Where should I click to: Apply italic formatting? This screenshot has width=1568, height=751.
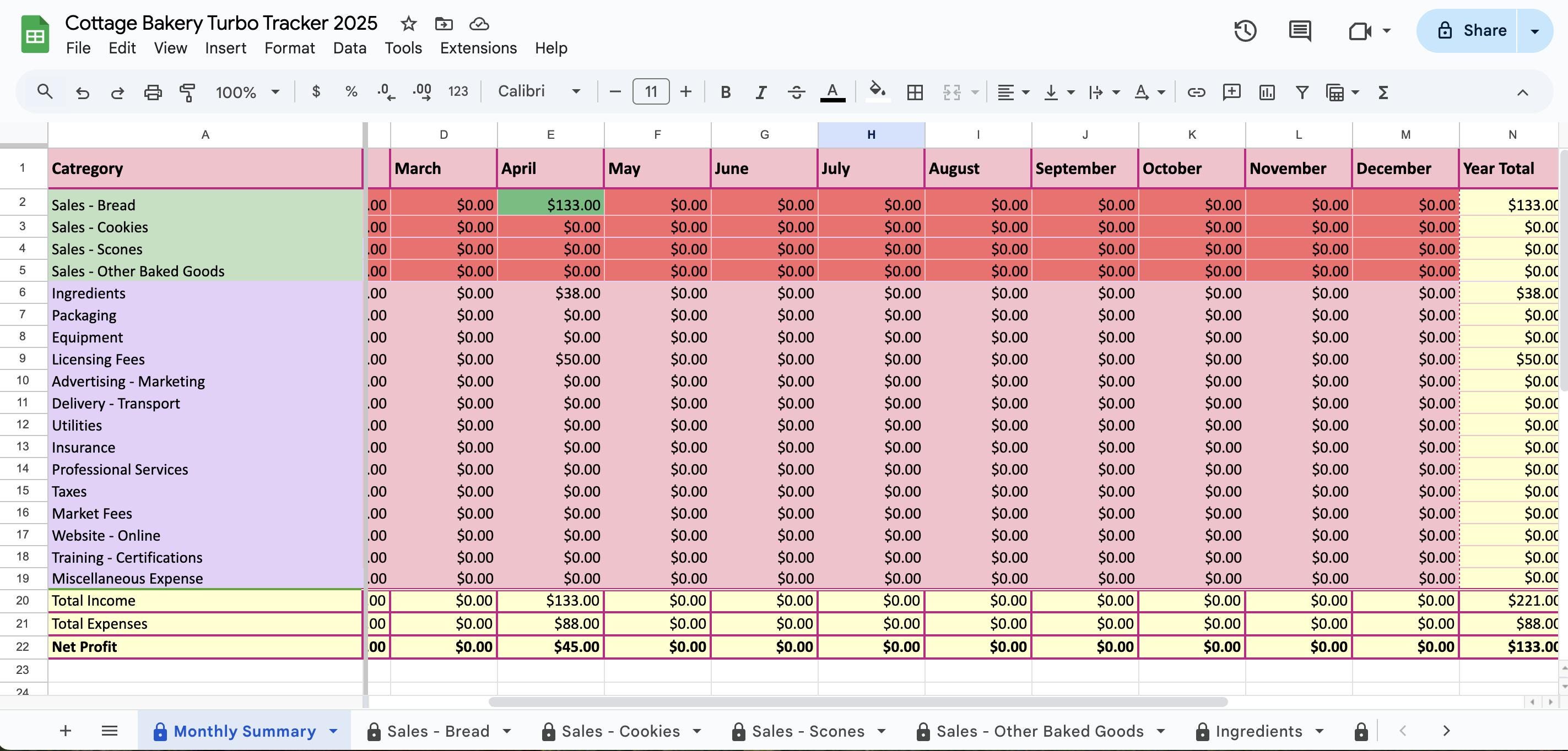click(x=760, y=92)
